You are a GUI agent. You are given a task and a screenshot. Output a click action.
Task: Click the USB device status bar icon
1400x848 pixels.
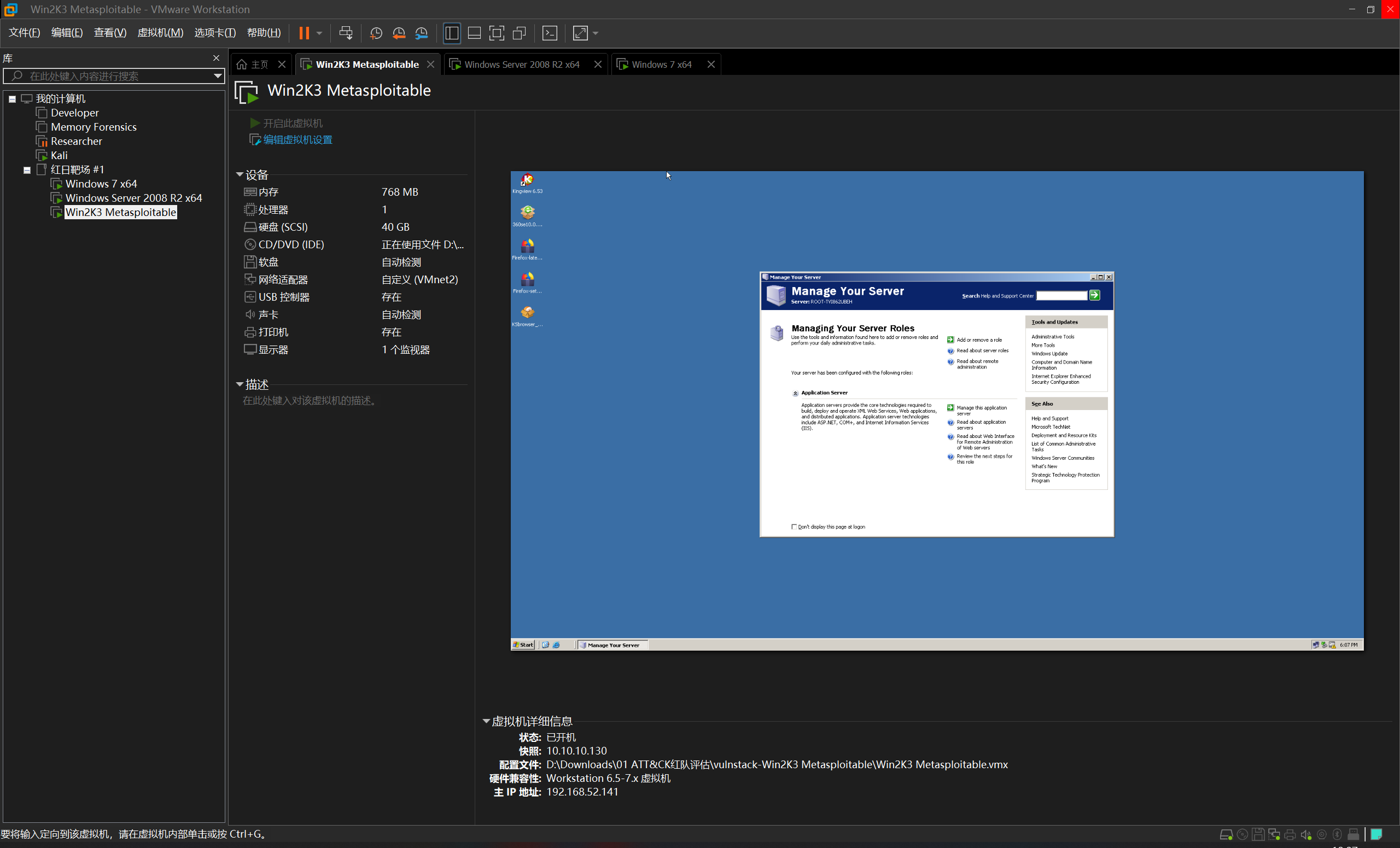1354,834
